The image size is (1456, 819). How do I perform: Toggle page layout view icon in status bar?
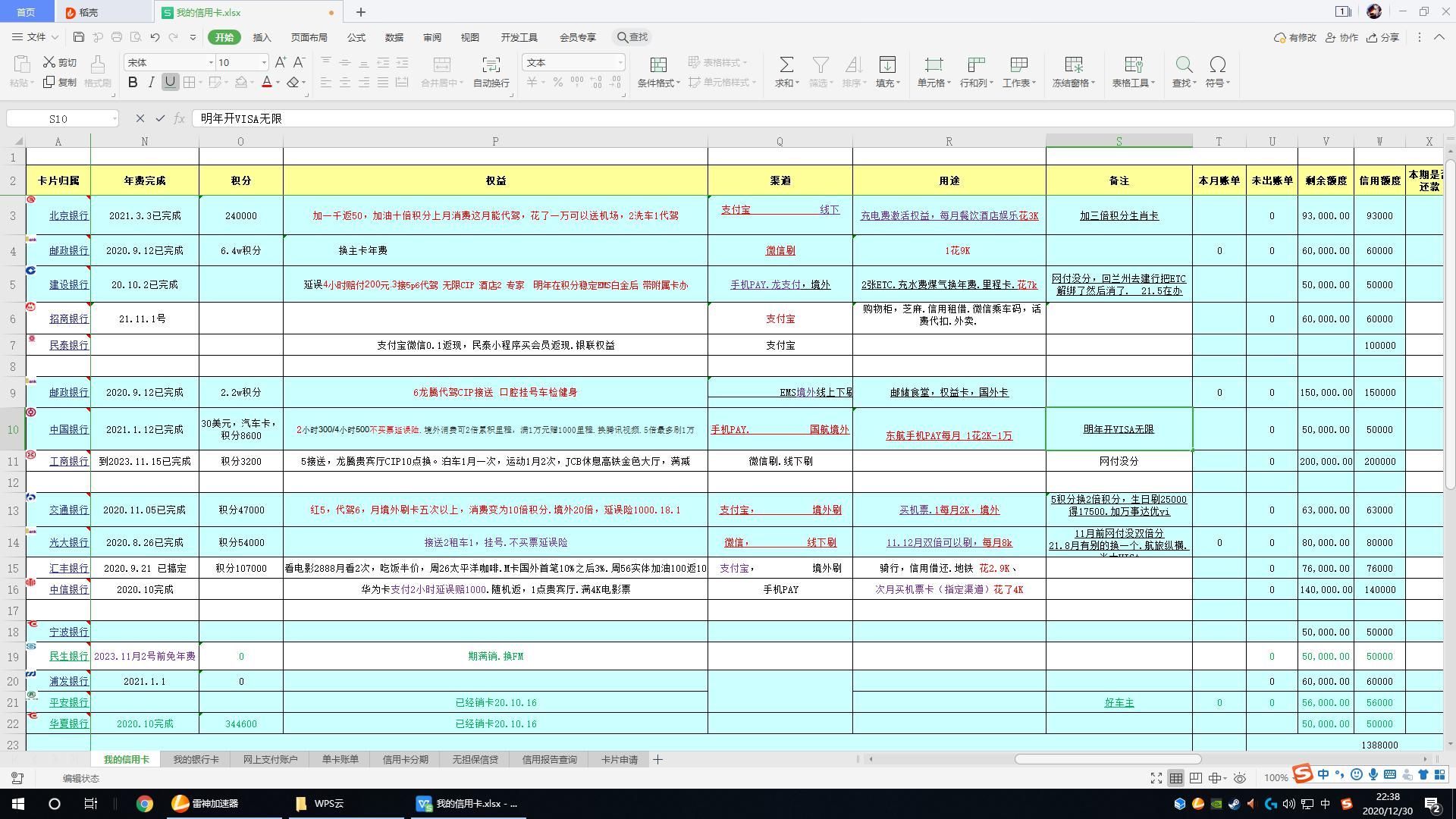[x=1196, y=778]
